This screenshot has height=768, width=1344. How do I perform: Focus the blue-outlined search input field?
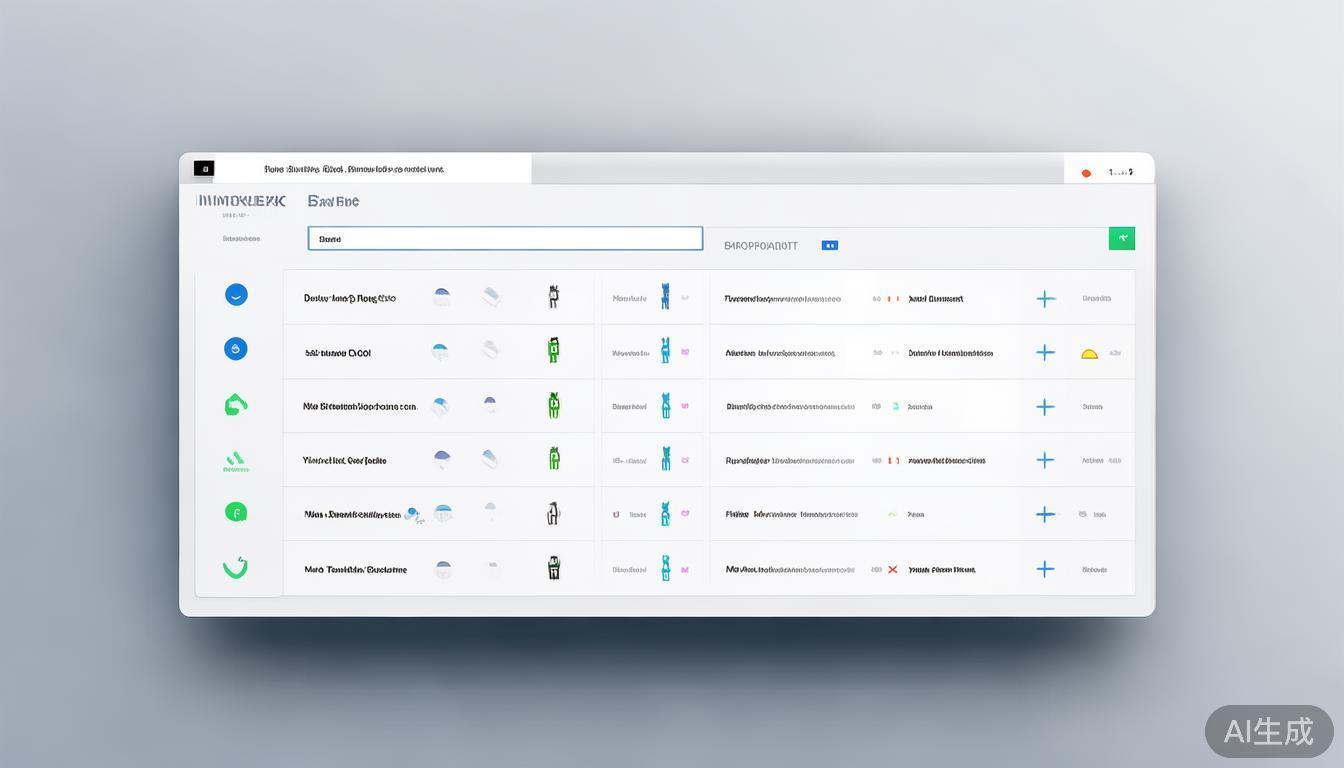click(505, 239)
